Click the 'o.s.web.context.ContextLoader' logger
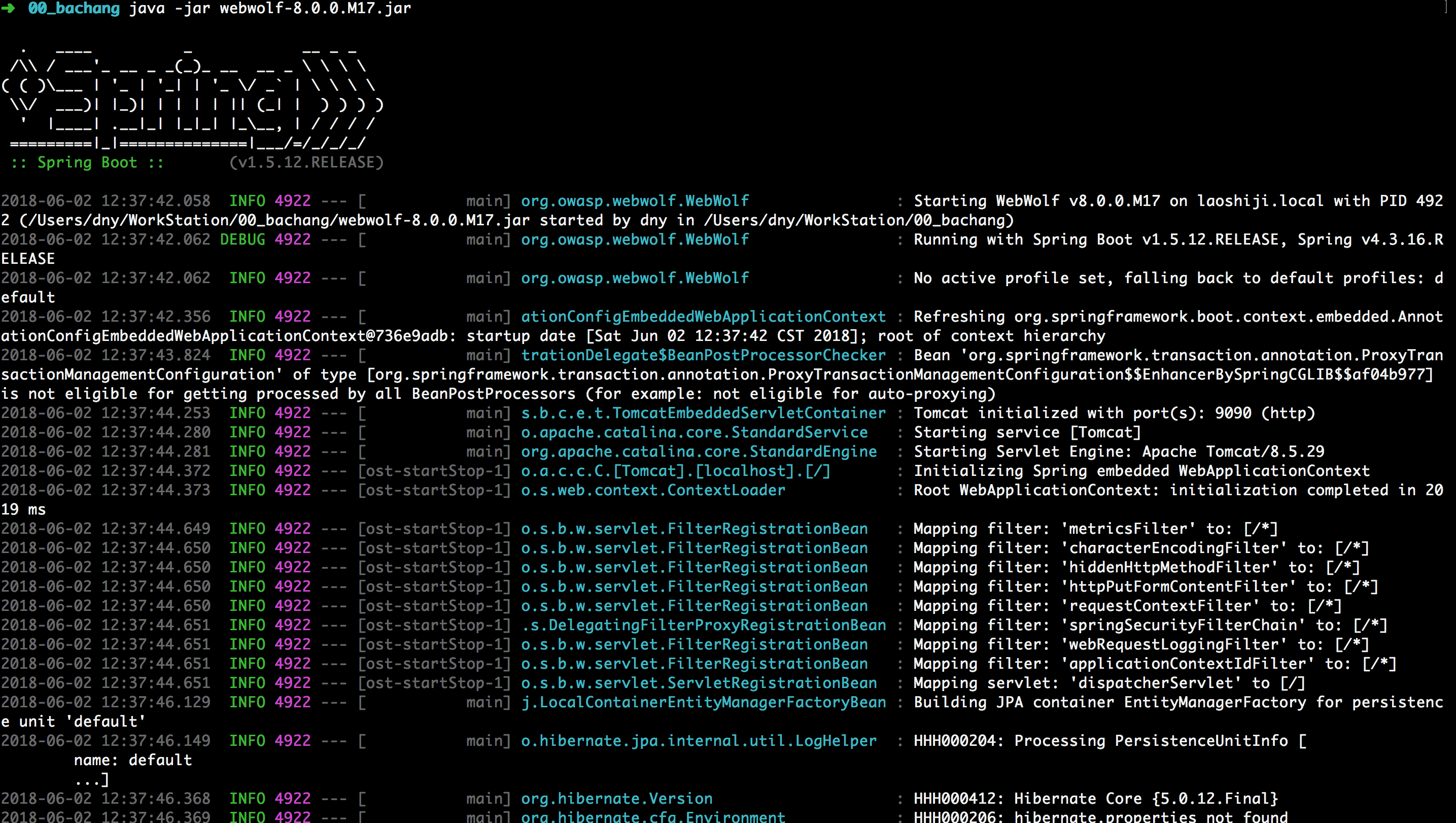 653,490
